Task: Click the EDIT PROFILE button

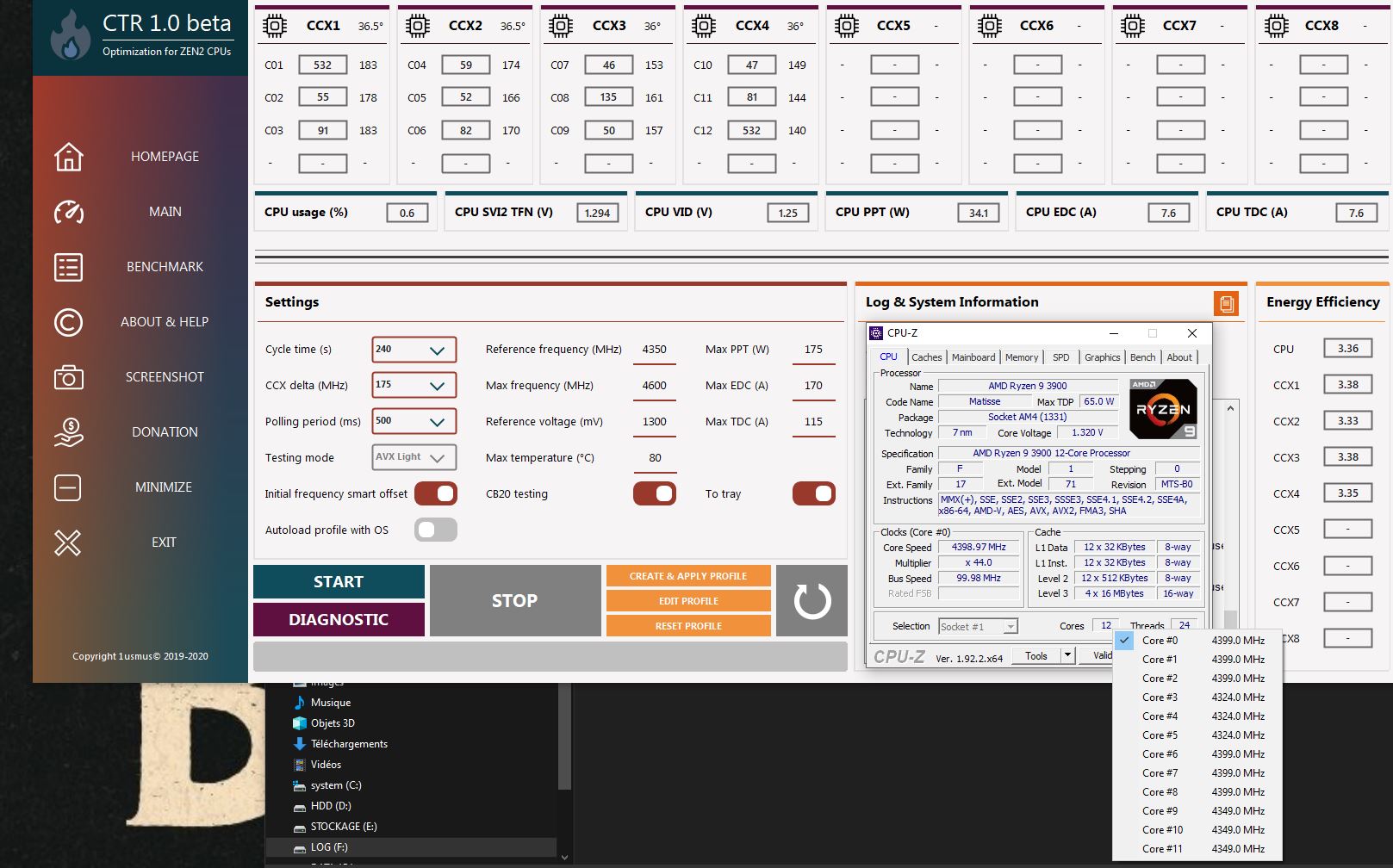Action: coord(688,601)
